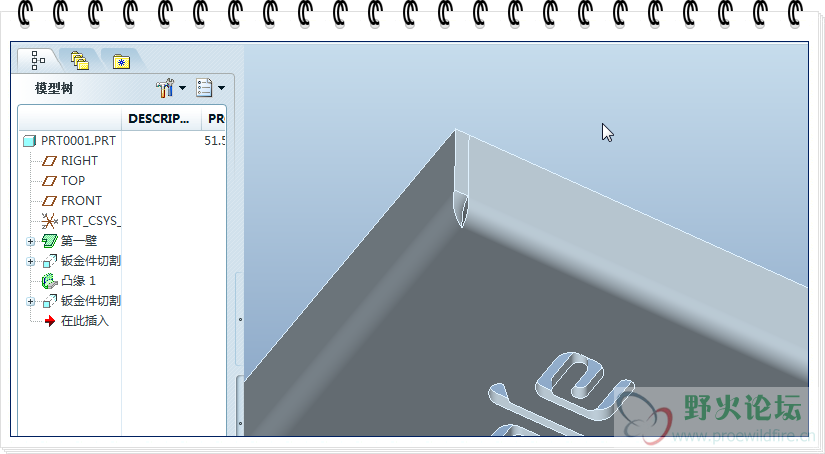Screen dimensions: 825x454
Task: Click the red 在此插入 arrow icon
Action: [x=49, y=321]
